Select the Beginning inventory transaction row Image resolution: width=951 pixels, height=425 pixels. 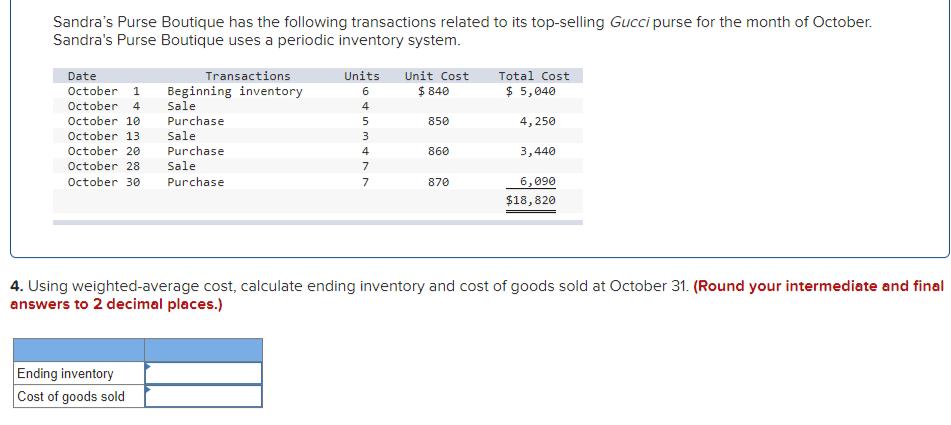click(x=234, y=91)
